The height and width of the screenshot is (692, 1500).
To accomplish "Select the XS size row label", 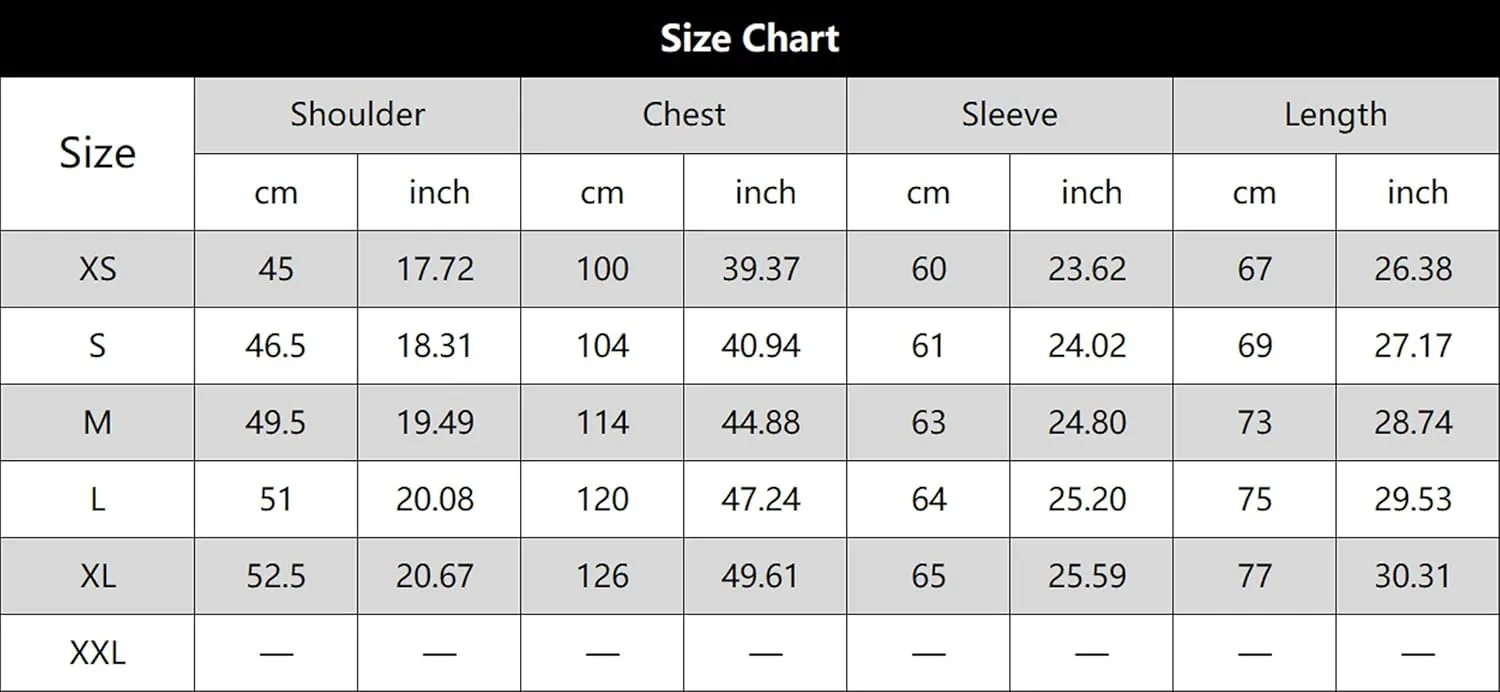I will coord(97,269).
